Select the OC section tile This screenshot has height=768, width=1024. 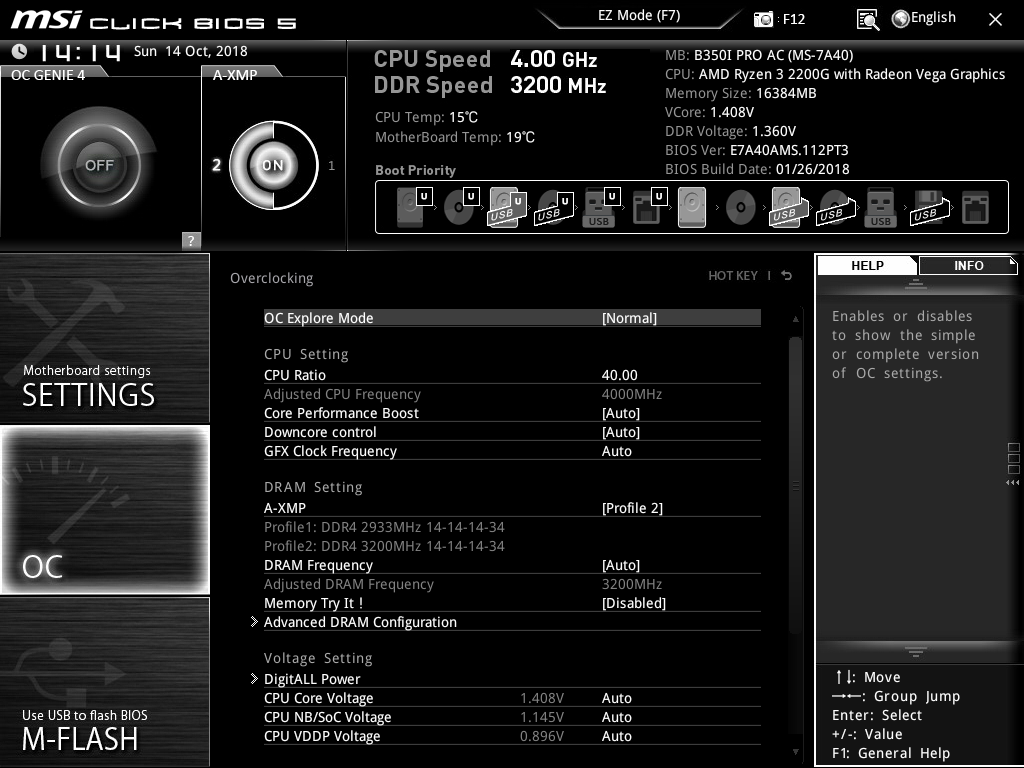[104, 510]
